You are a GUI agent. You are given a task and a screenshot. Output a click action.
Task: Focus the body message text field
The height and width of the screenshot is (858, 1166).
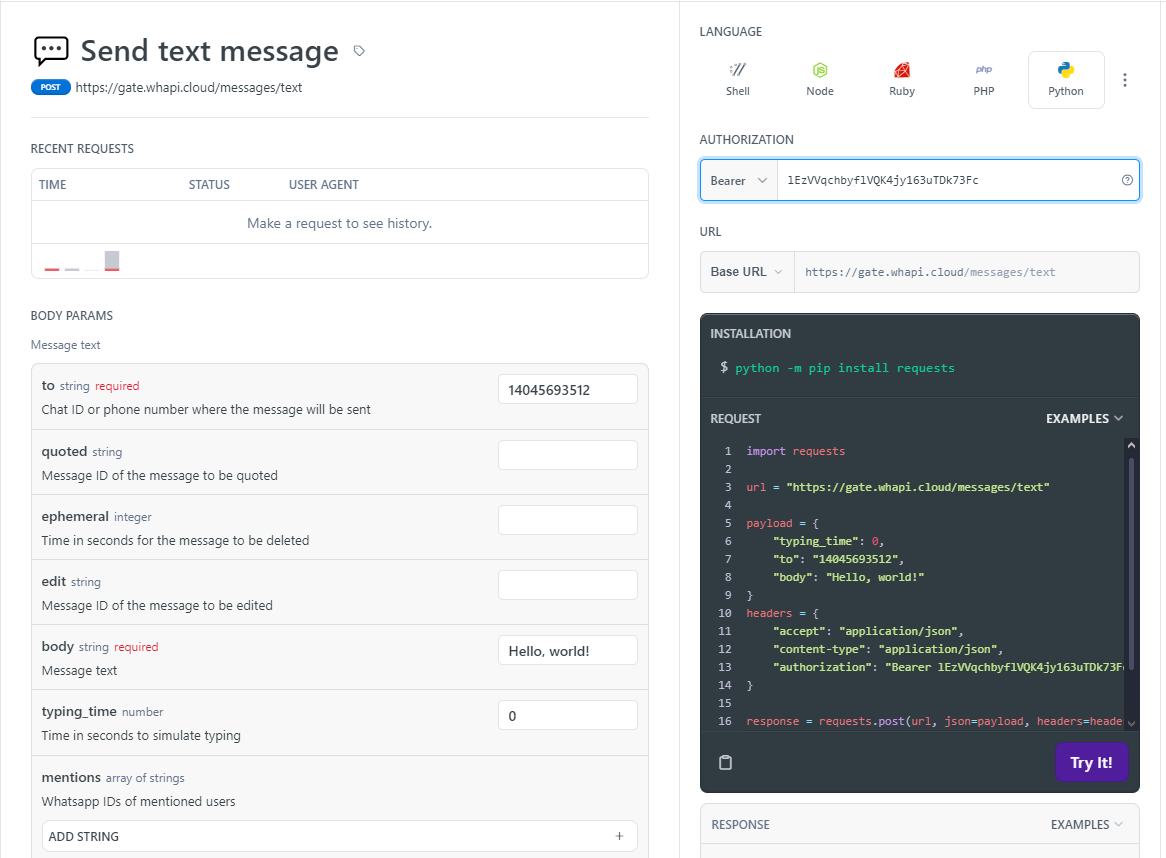tap(567, 651)
